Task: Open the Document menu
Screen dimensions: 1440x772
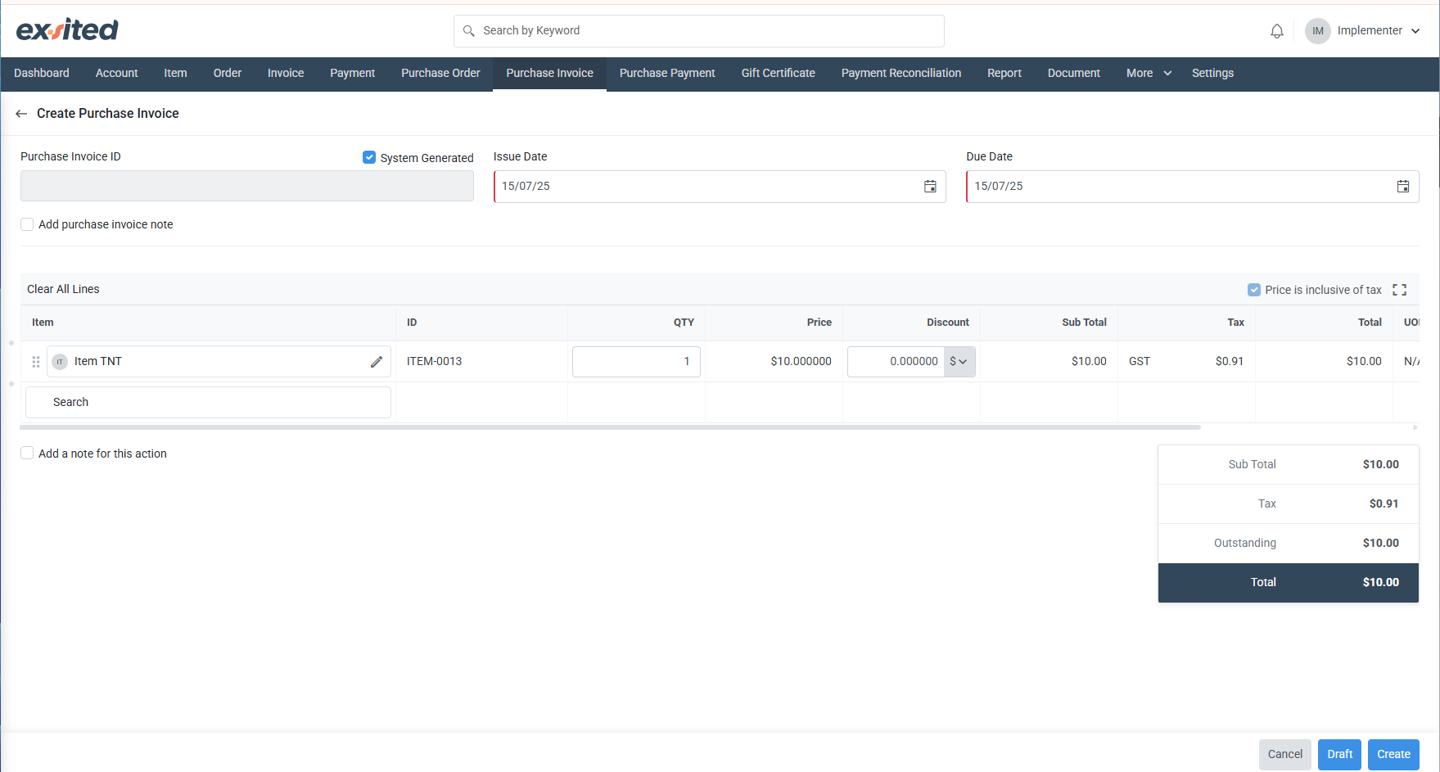Action: (x=1074, y=73)
